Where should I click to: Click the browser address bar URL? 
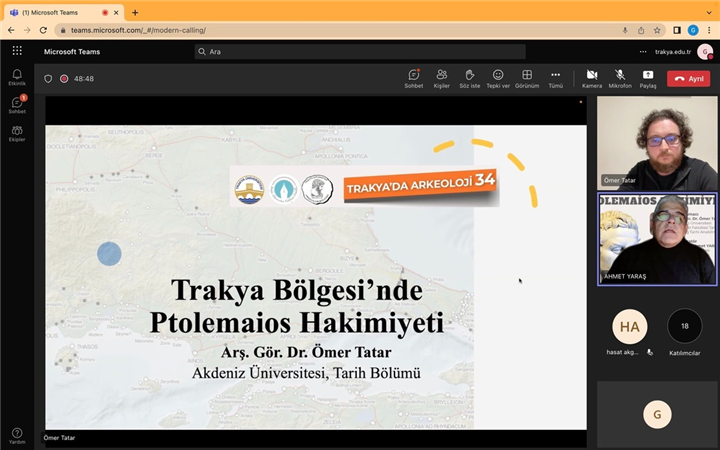coord(138,30)
